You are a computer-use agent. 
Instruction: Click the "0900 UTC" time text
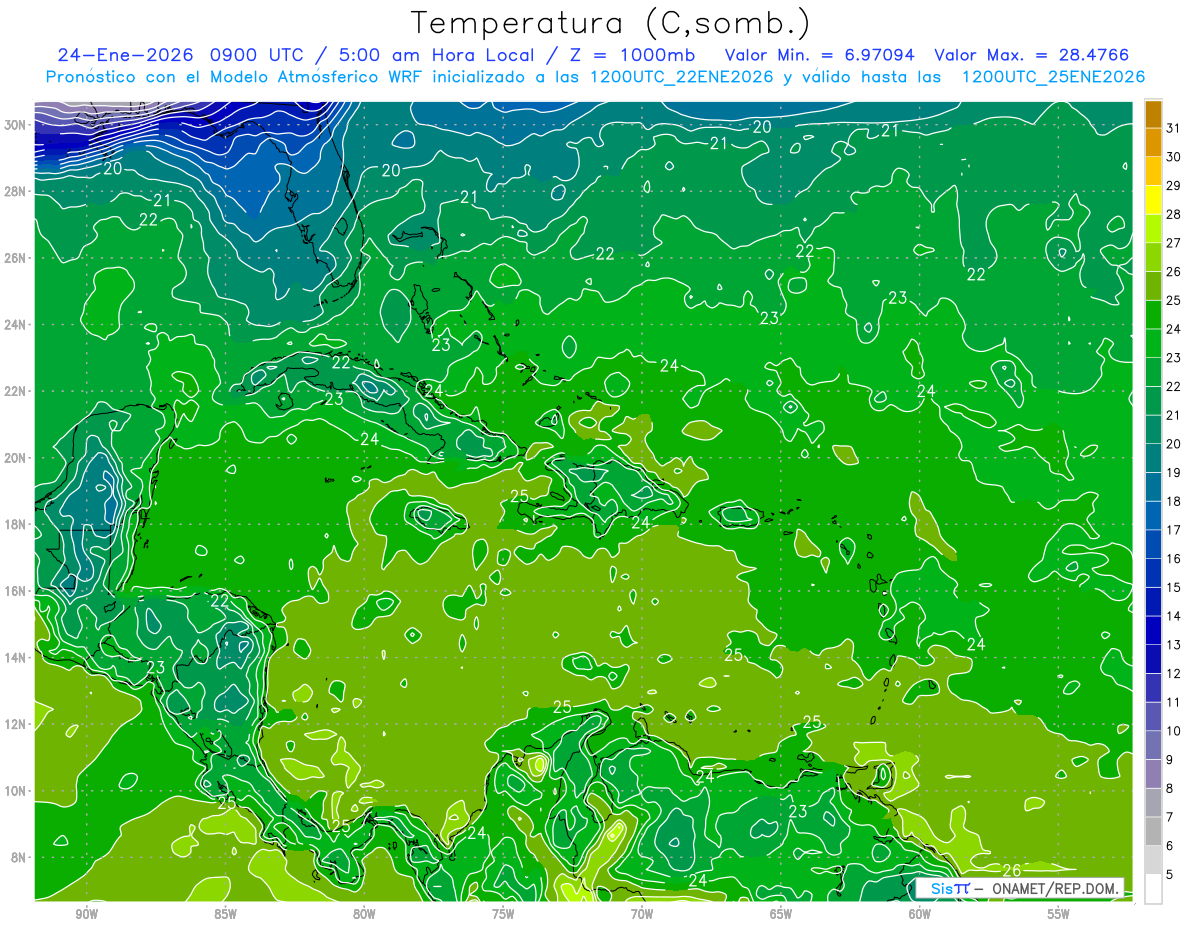[258, 55]
